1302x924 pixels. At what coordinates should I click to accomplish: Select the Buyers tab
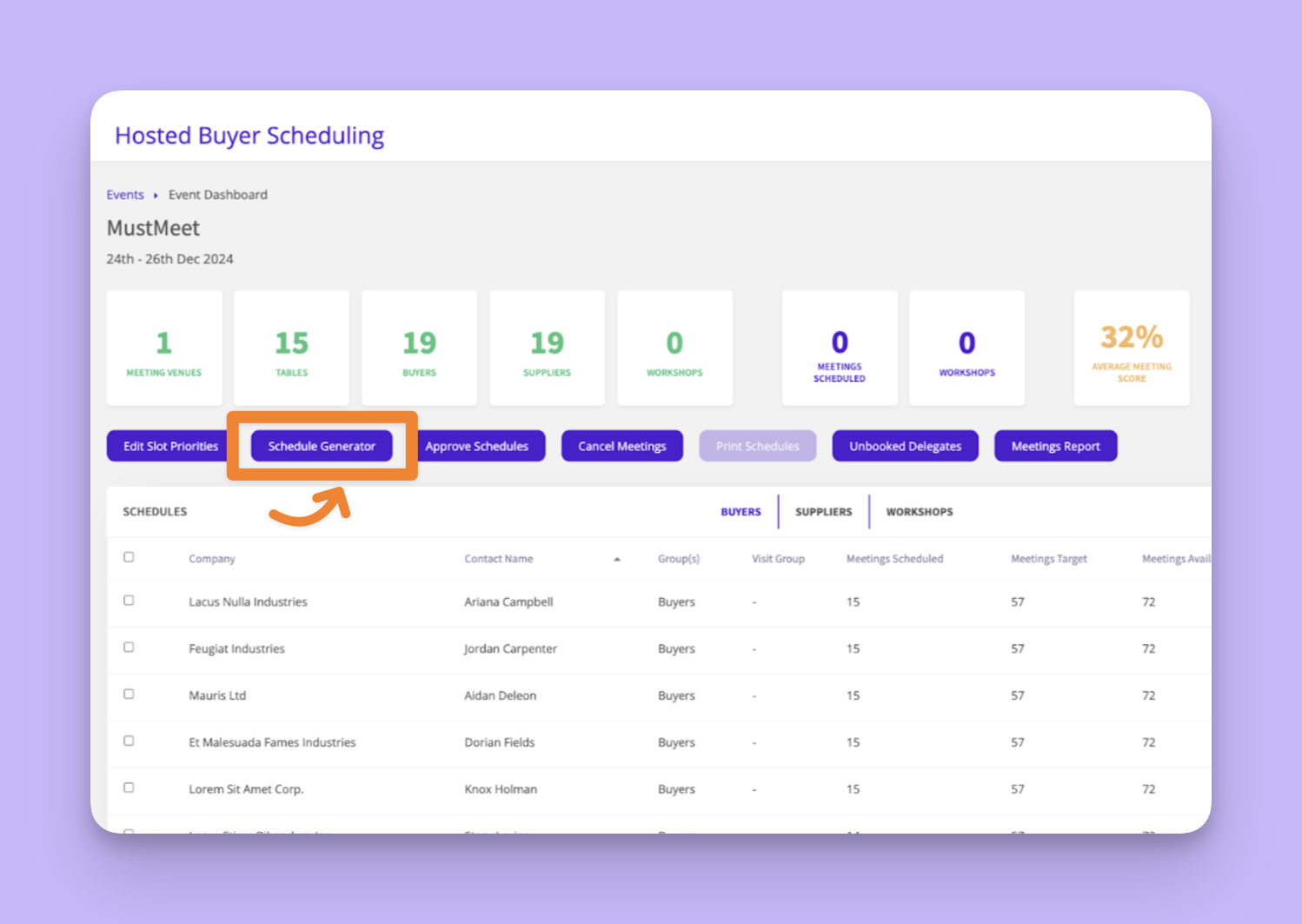pos(741,511)
